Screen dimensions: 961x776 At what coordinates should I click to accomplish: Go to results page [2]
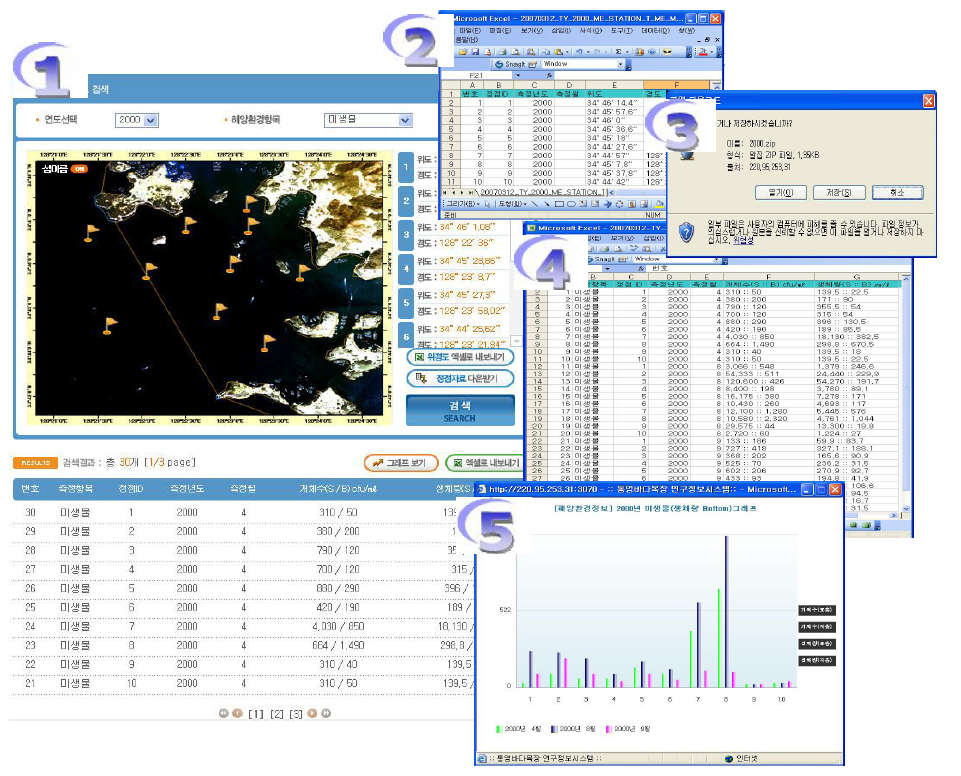point(277,714)
